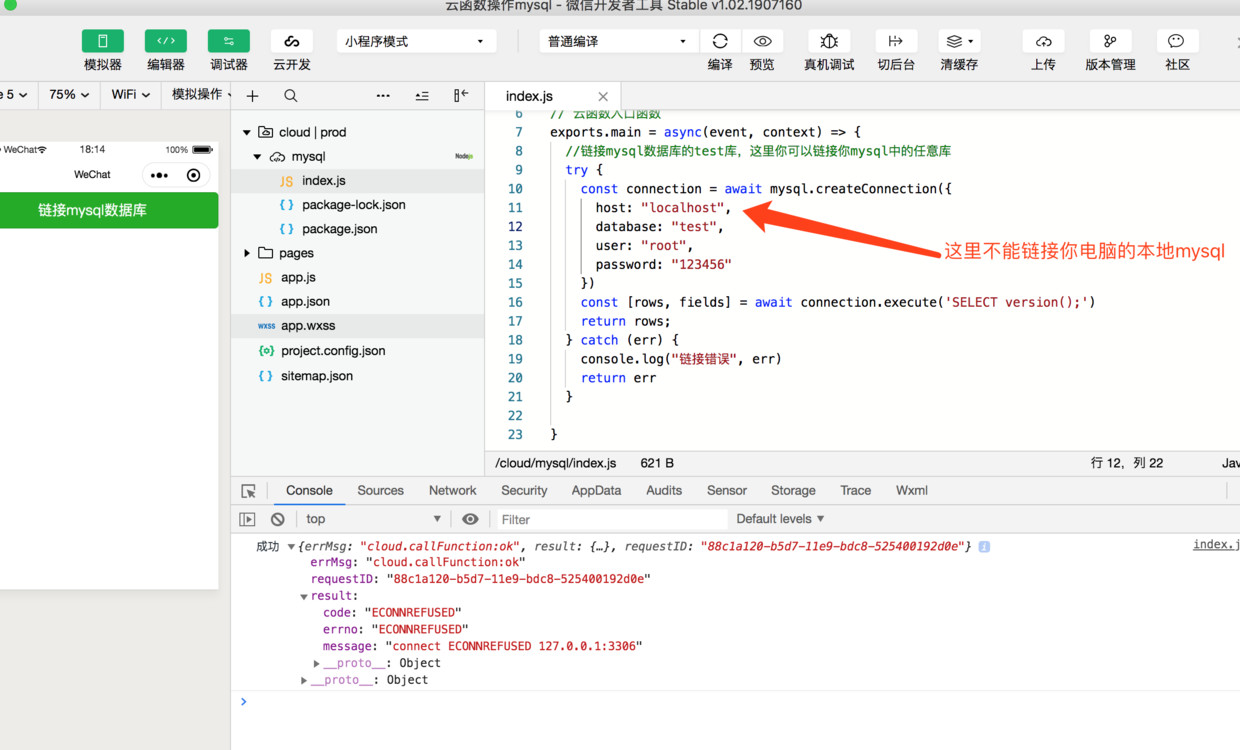Image resolution: width=1240 pixels, height=750 pixels.
Task: Click the preview (预览) eye icon
Action: (x=762, y=41)
